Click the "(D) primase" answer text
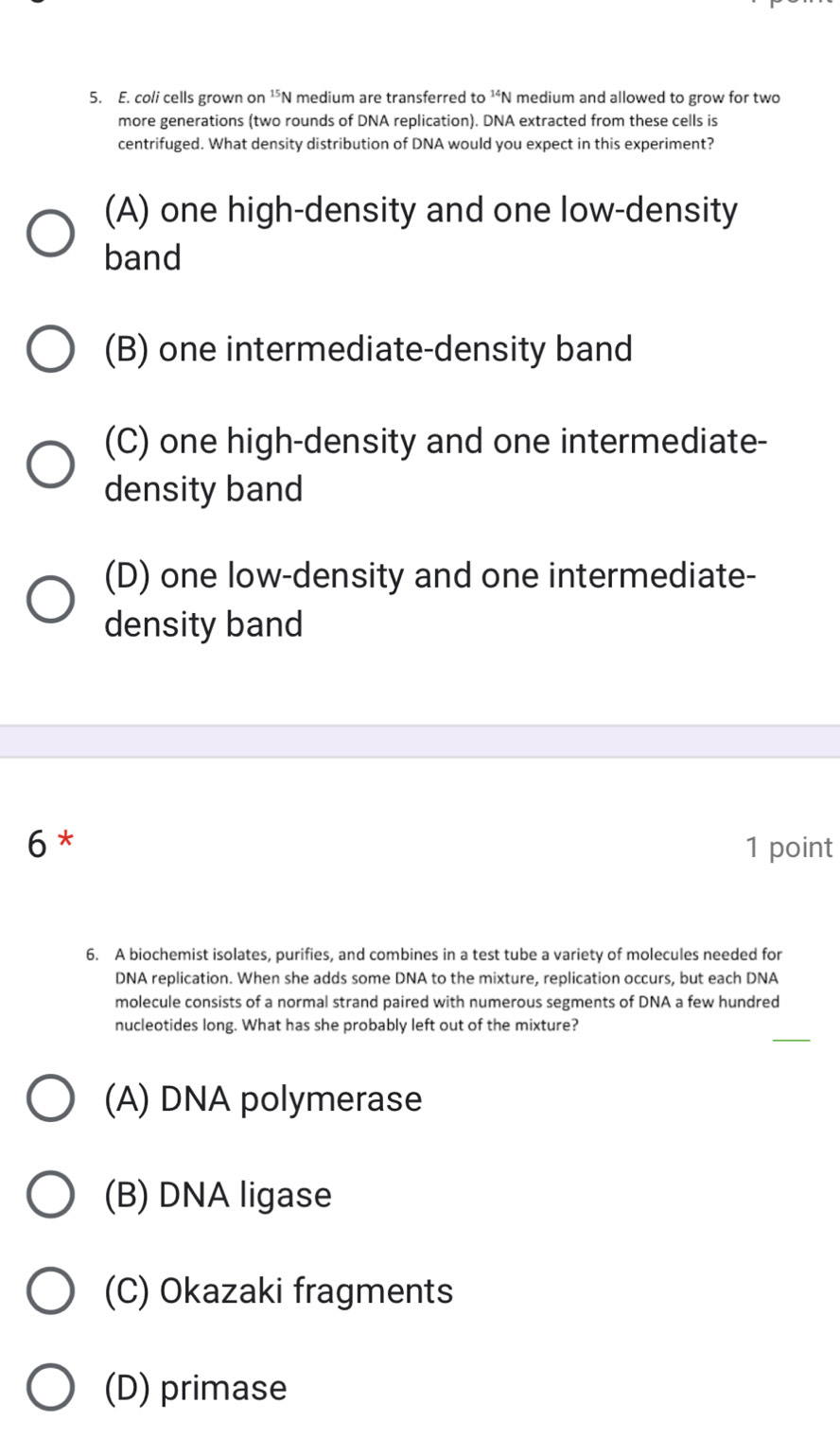 [196, 1387]
